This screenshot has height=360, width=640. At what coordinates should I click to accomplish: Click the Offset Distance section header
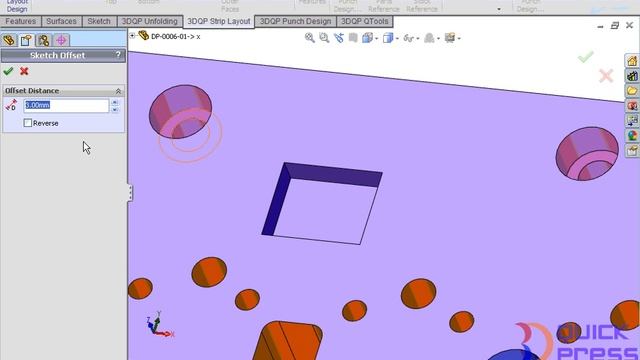pos(63,91)
